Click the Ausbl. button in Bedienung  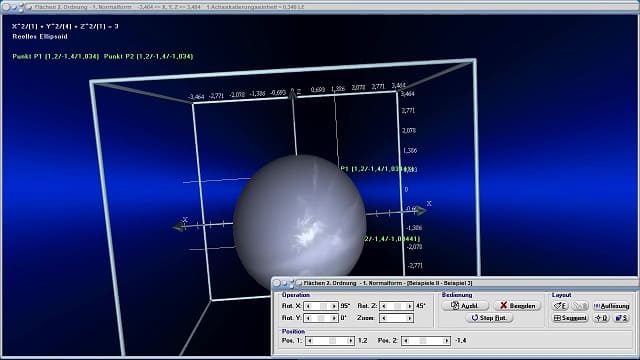click(465, 305)
